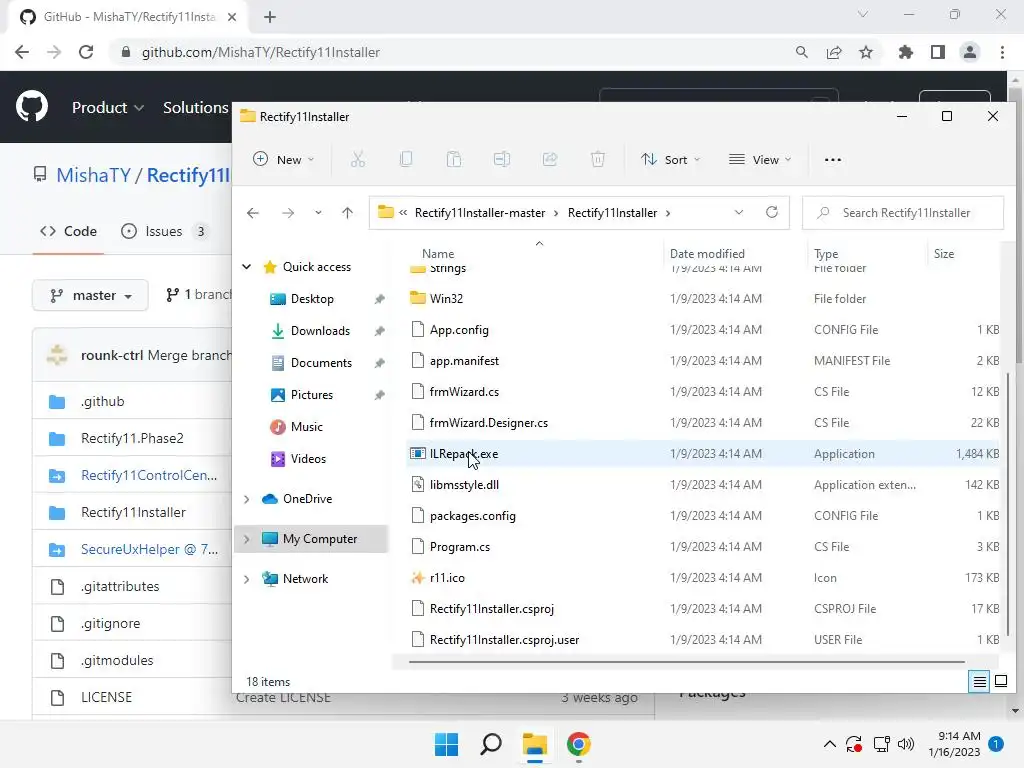The image size is (1024, 768).
Task: Click the Paste clipboard icon in Explorer
Action: pos(454,159)
